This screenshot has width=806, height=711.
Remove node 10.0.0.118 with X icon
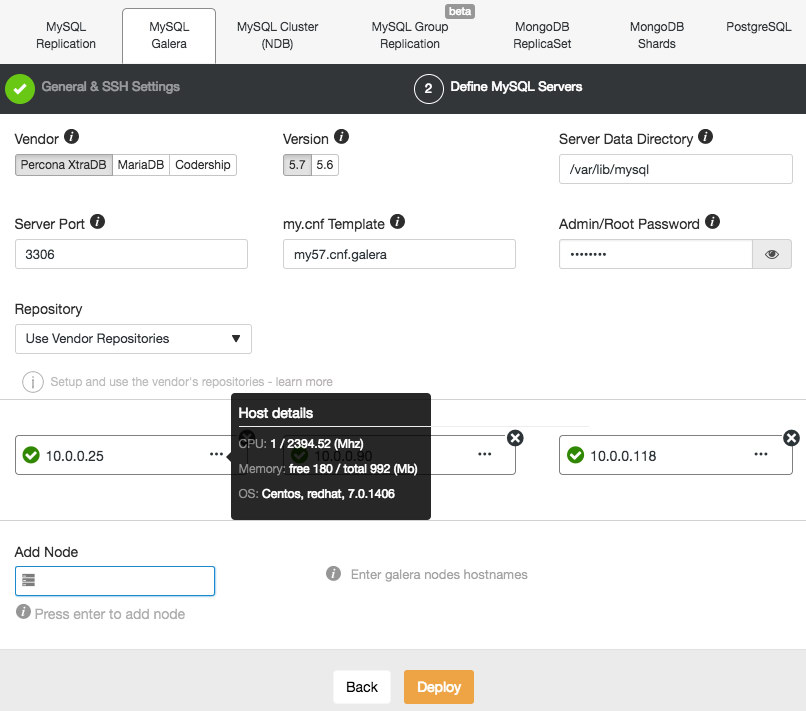click(x=791, y=438)
